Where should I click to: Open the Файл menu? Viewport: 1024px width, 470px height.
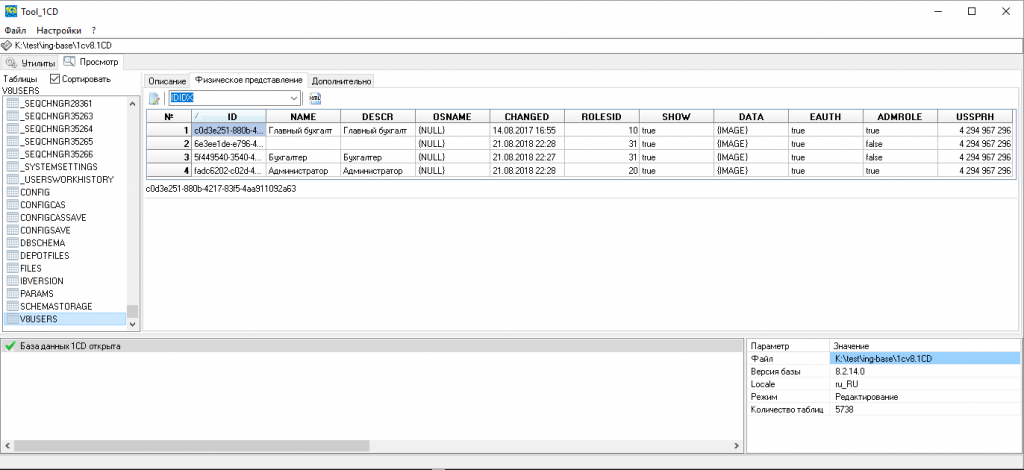(x=15, y=31)
